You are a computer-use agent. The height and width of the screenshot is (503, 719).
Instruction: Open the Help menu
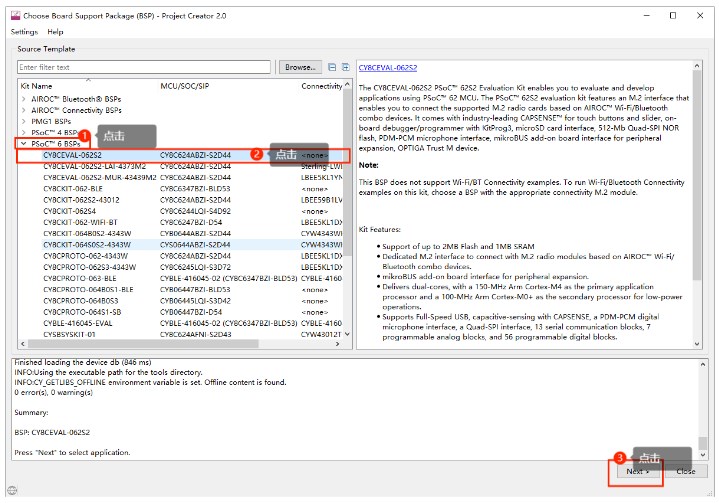55,32
